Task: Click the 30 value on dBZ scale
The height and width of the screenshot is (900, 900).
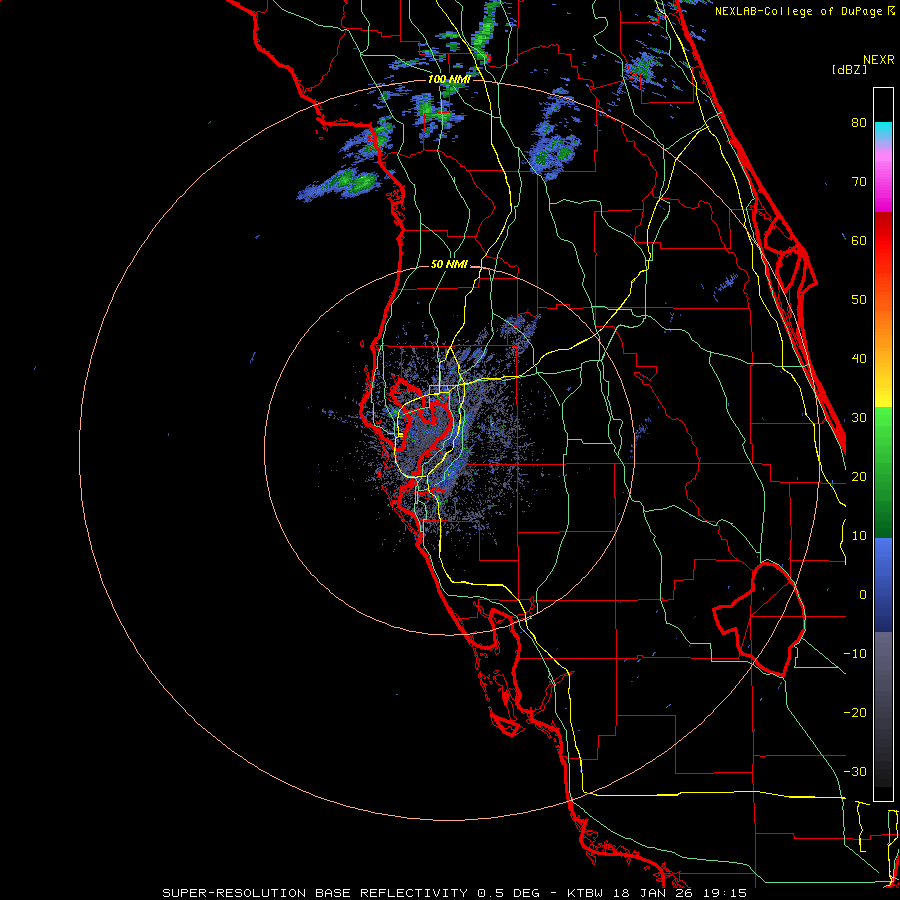Action: [859, 418]
